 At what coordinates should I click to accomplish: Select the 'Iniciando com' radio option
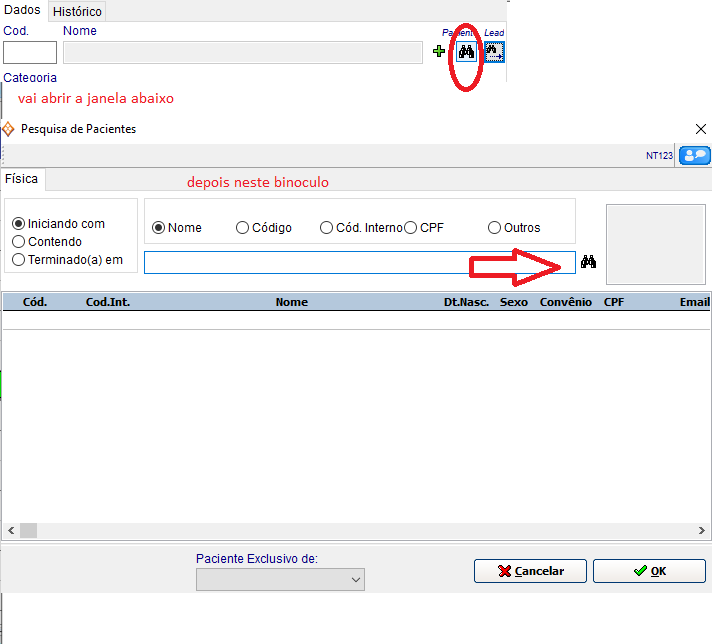18,224
